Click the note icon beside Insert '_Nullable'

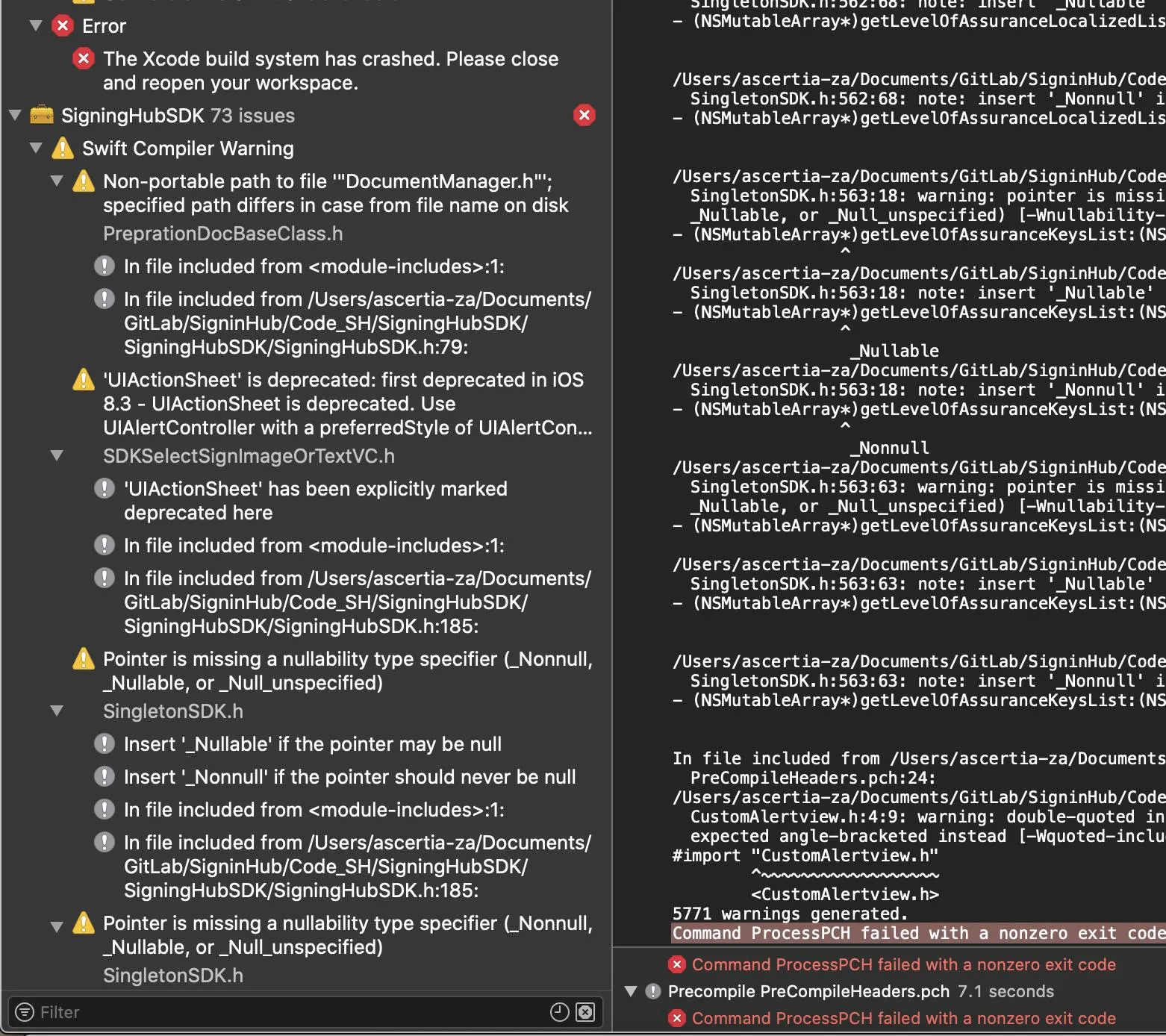[105, 743]
